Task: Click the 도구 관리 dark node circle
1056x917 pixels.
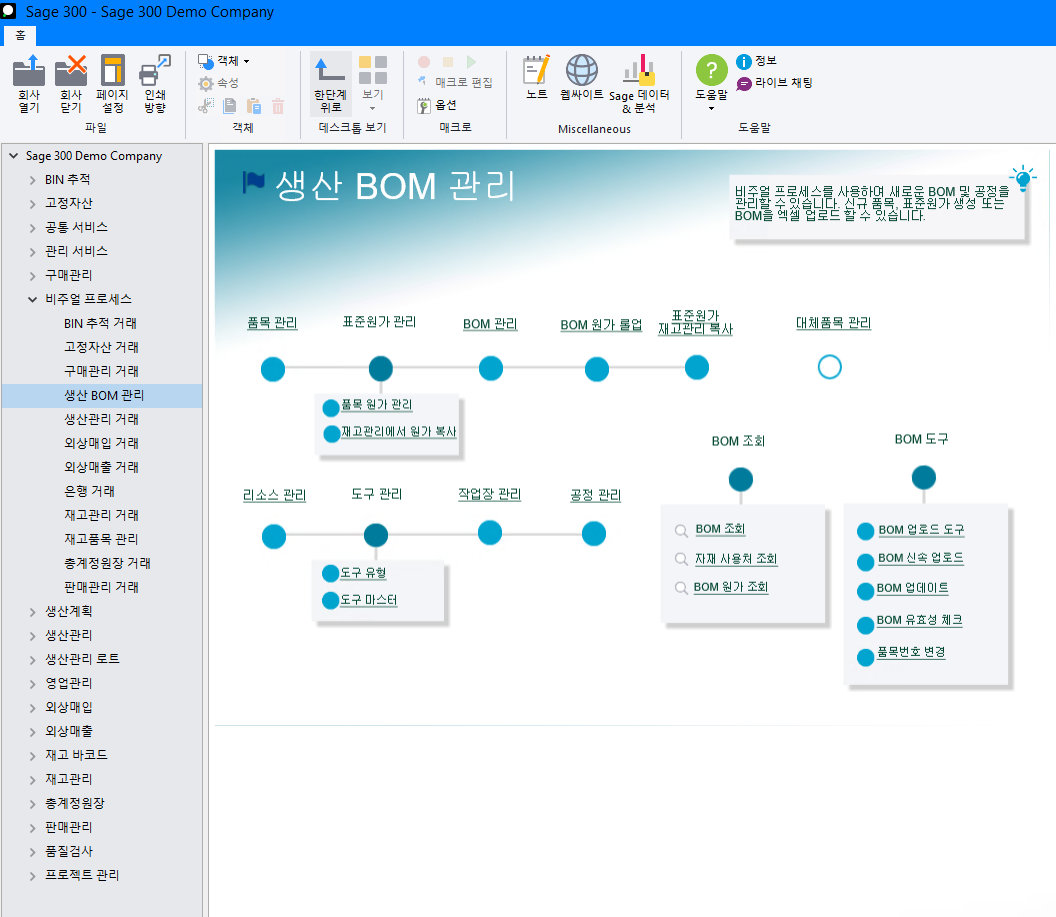Action: tap(376, 535)
